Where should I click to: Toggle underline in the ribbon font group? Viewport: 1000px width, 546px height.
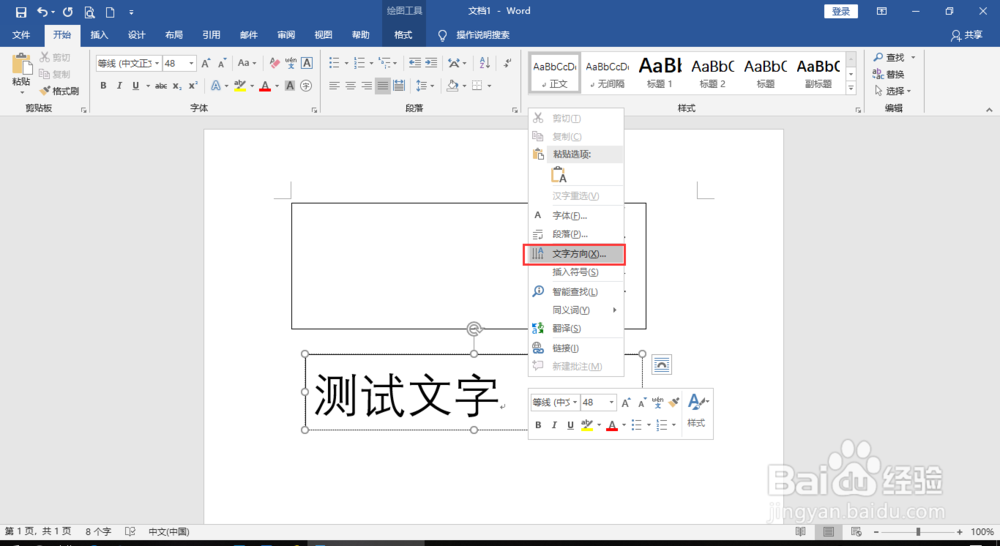tap(135, 85)
